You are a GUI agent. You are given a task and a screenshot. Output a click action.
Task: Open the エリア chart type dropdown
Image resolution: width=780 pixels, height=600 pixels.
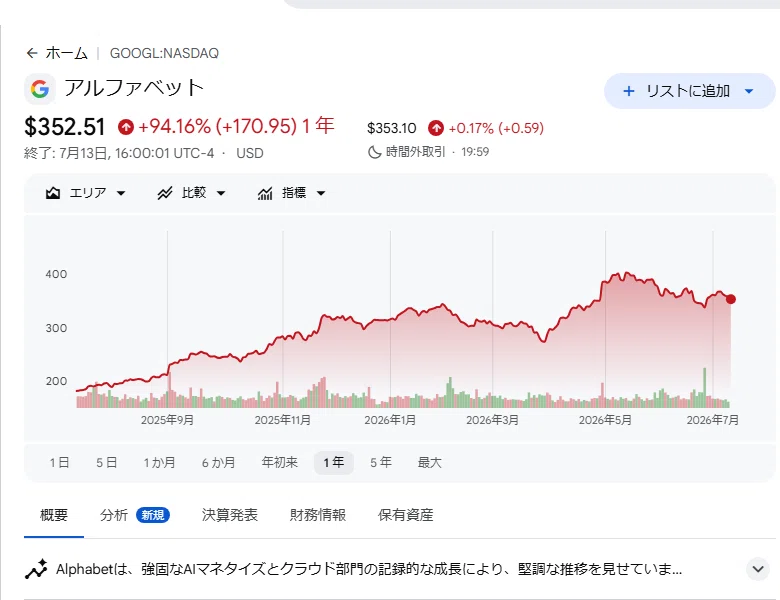(86, 193)
